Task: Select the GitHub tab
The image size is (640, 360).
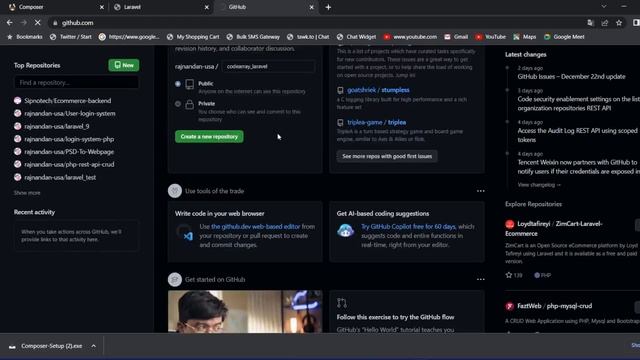Action: coord(266,7)
